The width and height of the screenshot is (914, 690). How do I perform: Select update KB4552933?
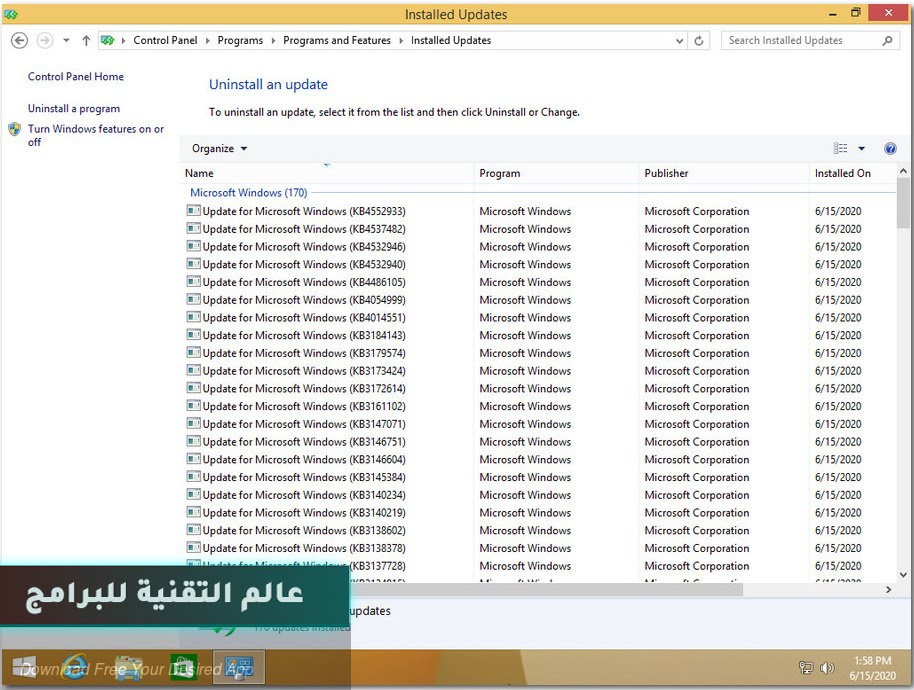(x=304, y=211)
